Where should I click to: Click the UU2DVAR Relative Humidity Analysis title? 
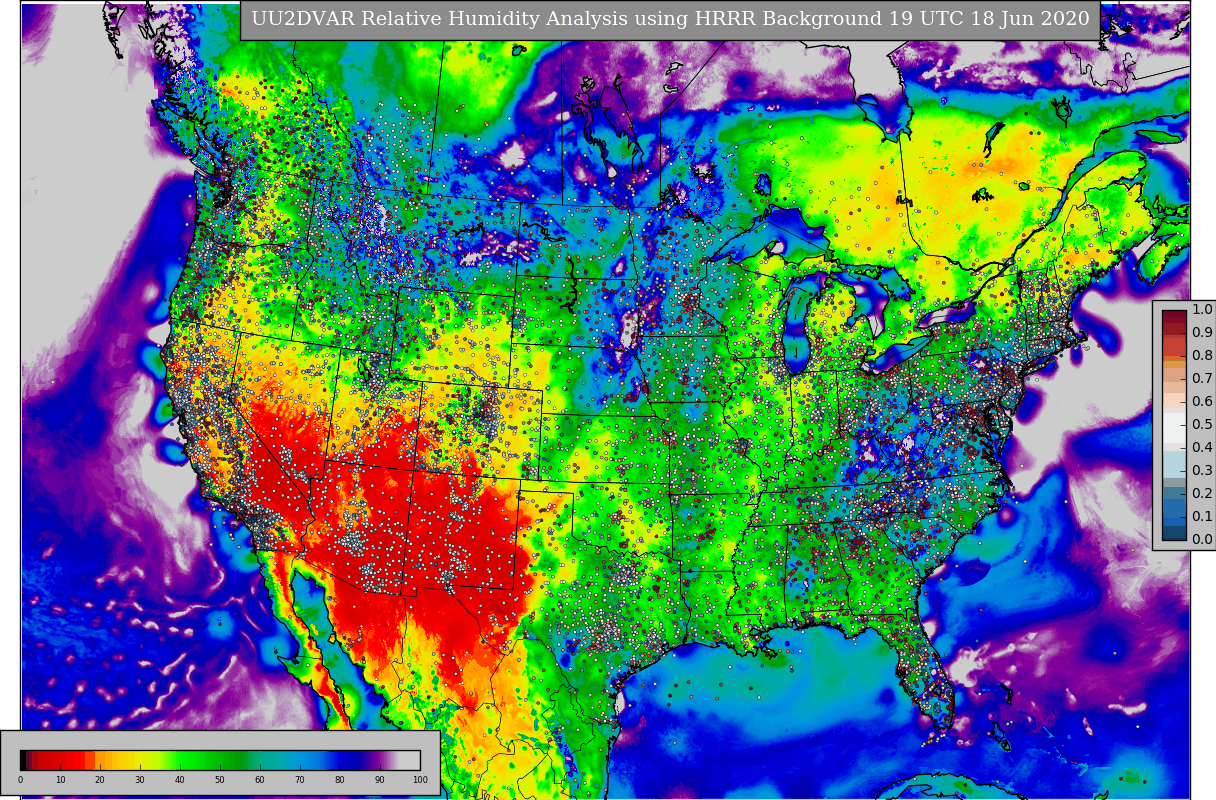670,20
